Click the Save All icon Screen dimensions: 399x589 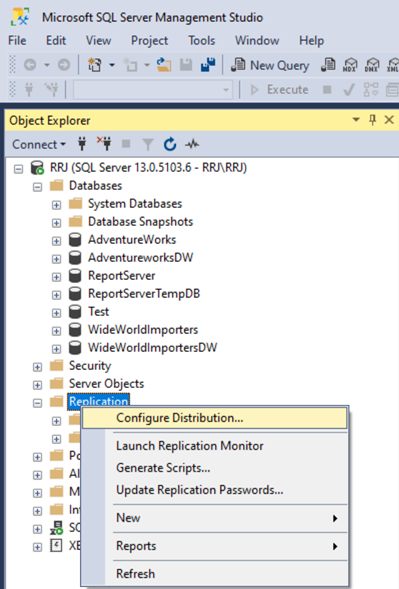pos(208,65)
